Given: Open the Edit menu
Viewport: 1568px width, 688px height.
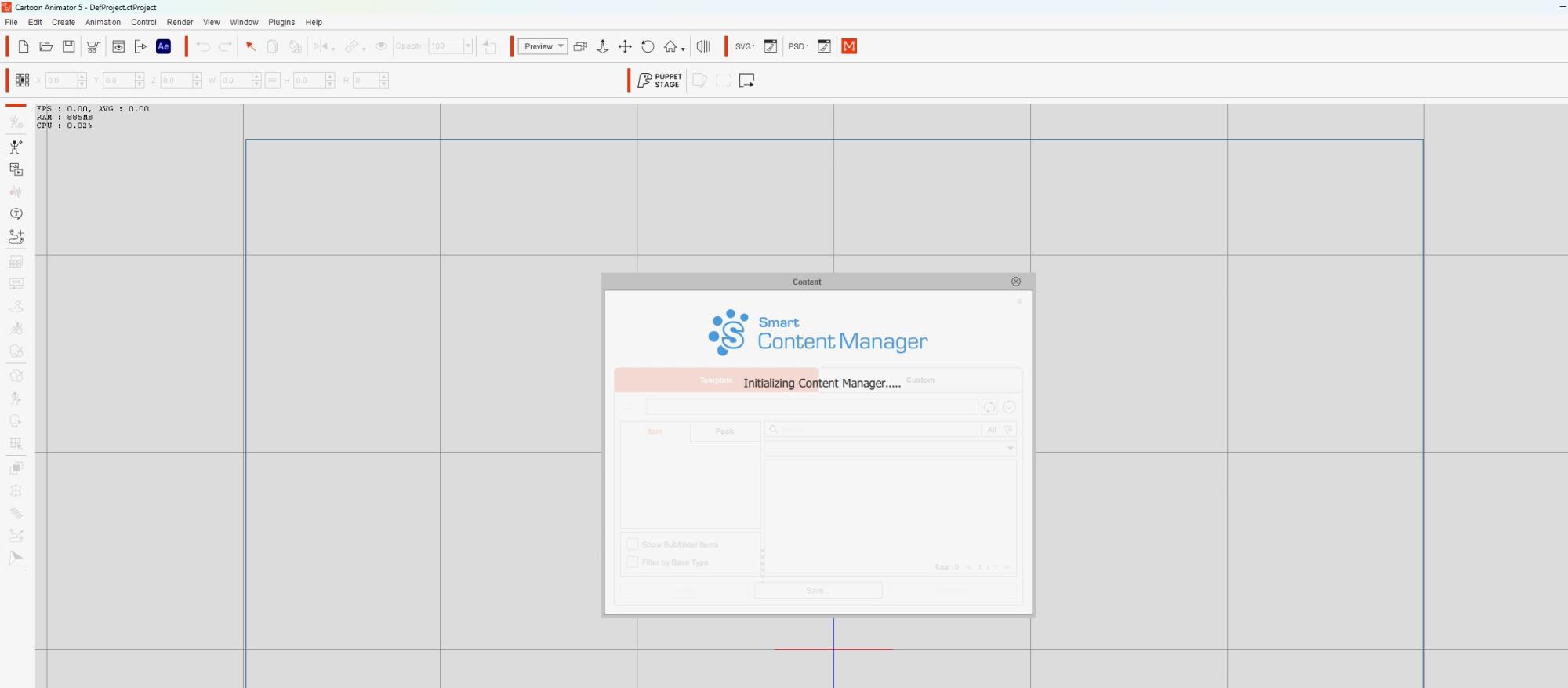Looking at the screenshot, I should pos(34,22).
